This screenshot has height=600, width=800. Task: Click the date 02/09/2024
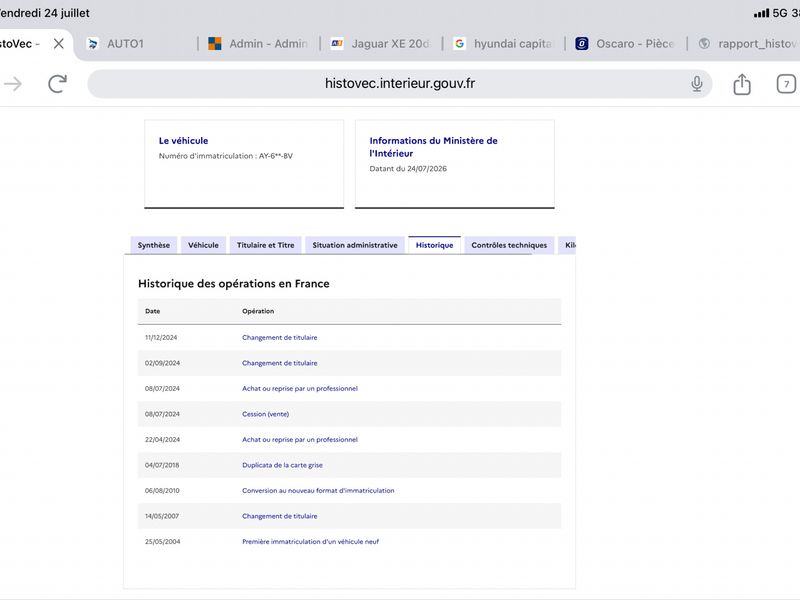162,363
